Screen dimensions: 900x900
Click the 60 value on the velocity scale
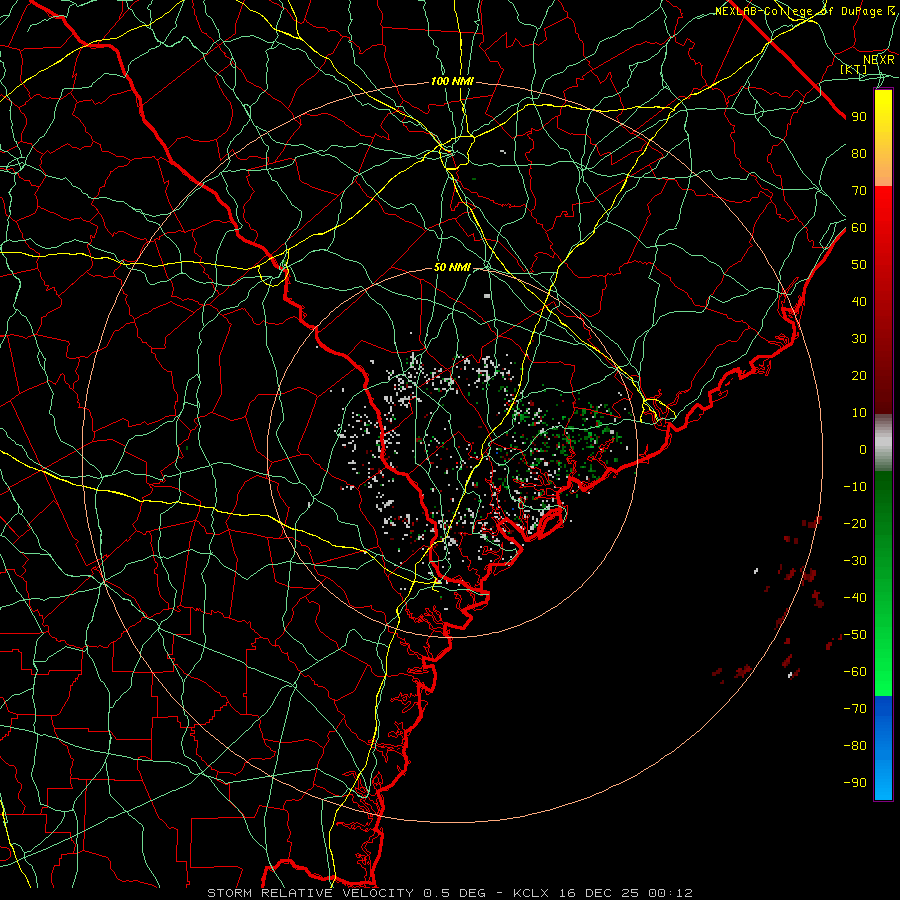click(x=859, y=227)
